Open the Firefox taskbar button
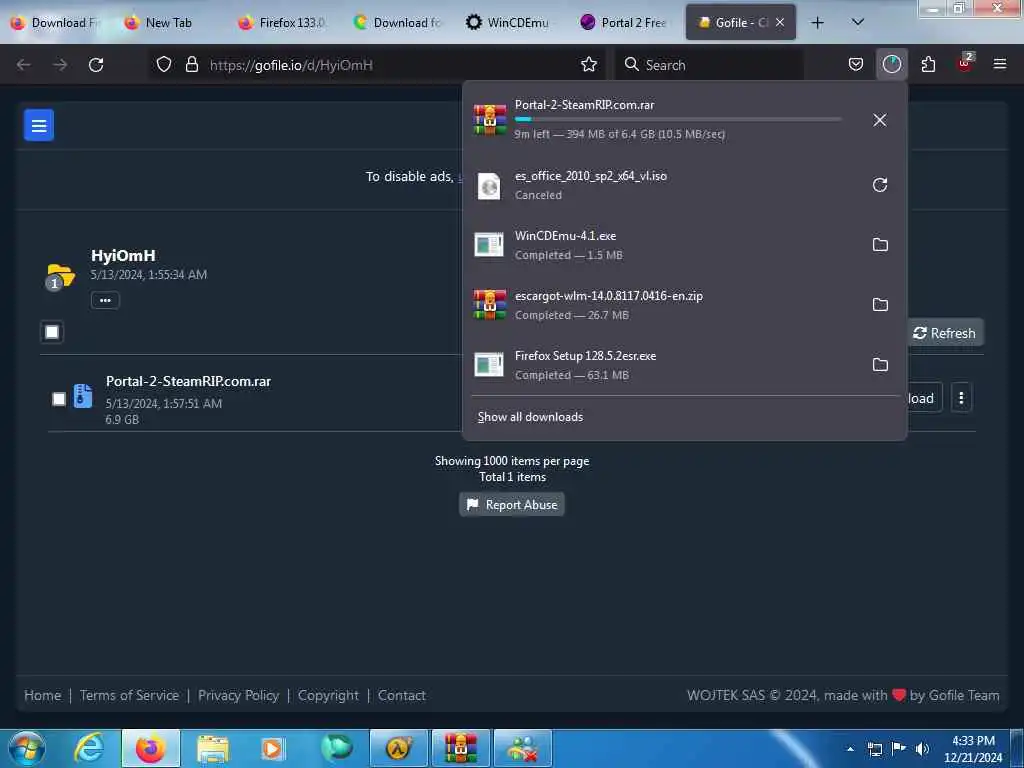Viewport: 1024px width, 768px height. [150, 748]
